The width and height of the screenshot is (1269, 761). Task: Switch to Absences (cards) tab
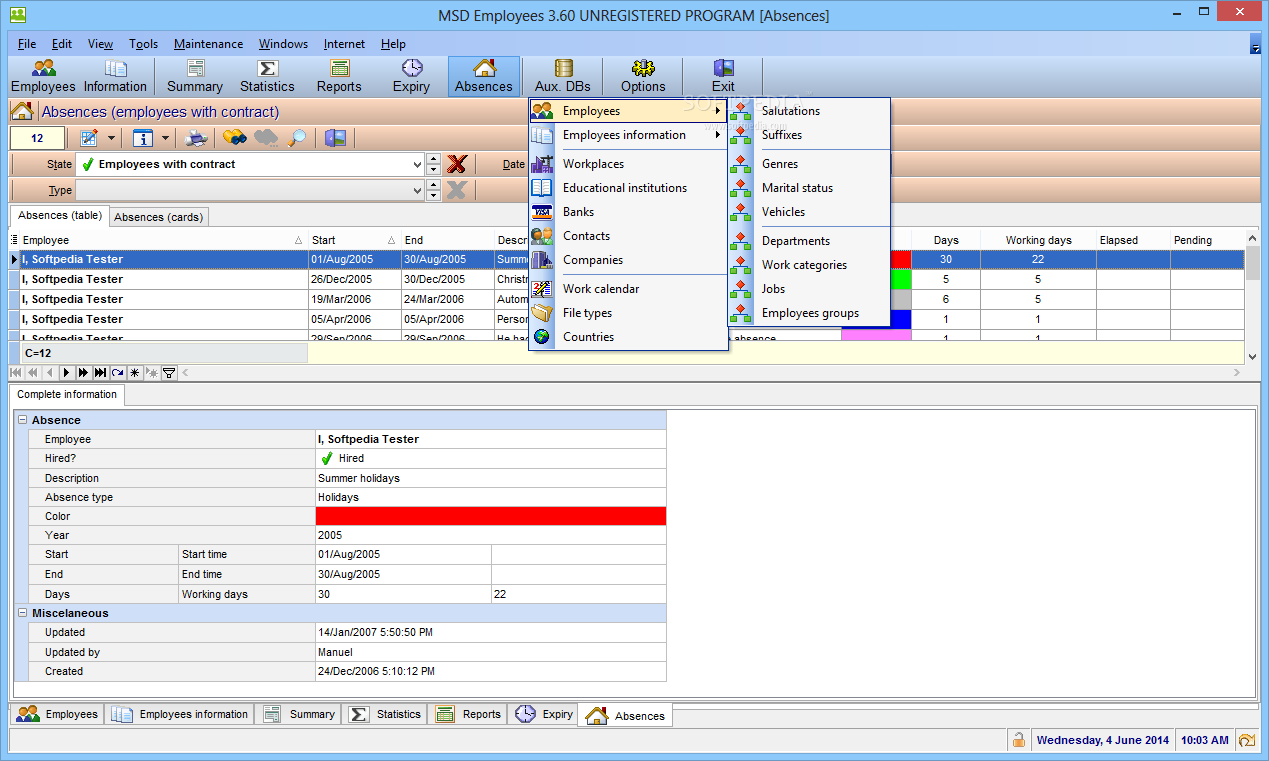[158, 217]
